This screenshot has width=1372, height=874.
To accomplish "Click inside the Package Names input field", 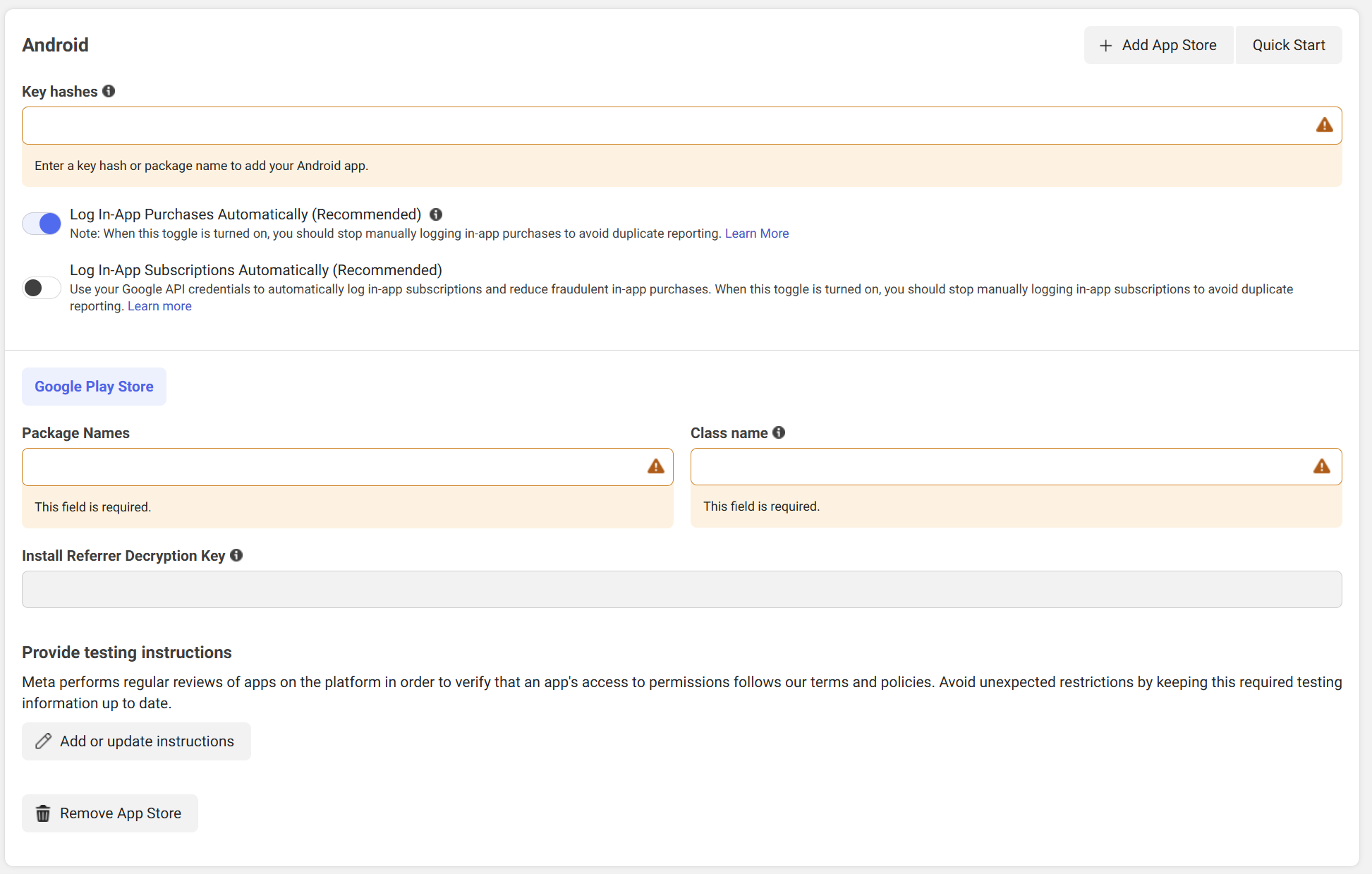I will pos(317,466).
